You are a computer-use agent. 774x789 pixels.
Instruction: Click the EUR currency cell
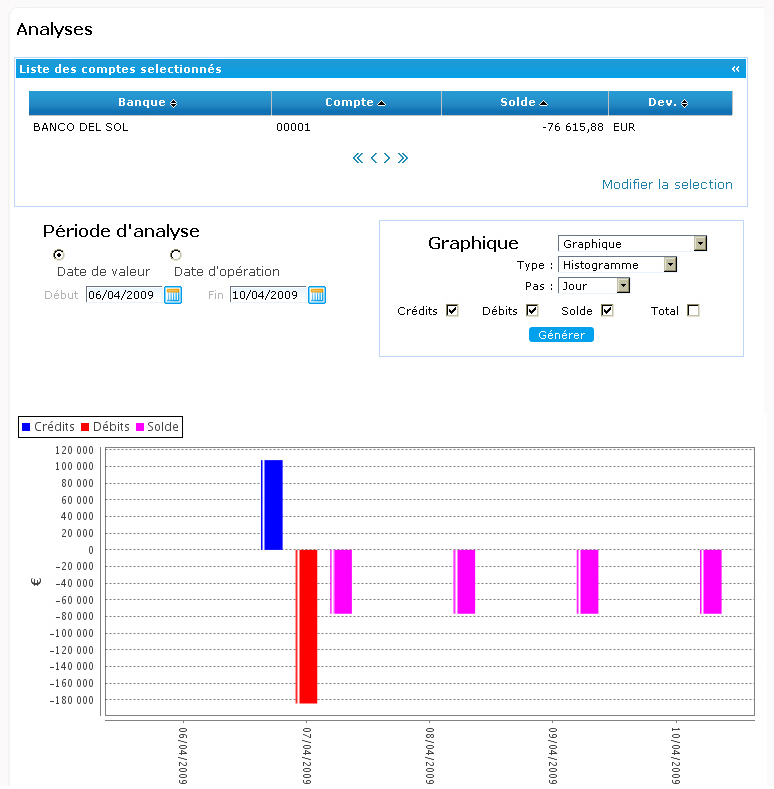624,127
